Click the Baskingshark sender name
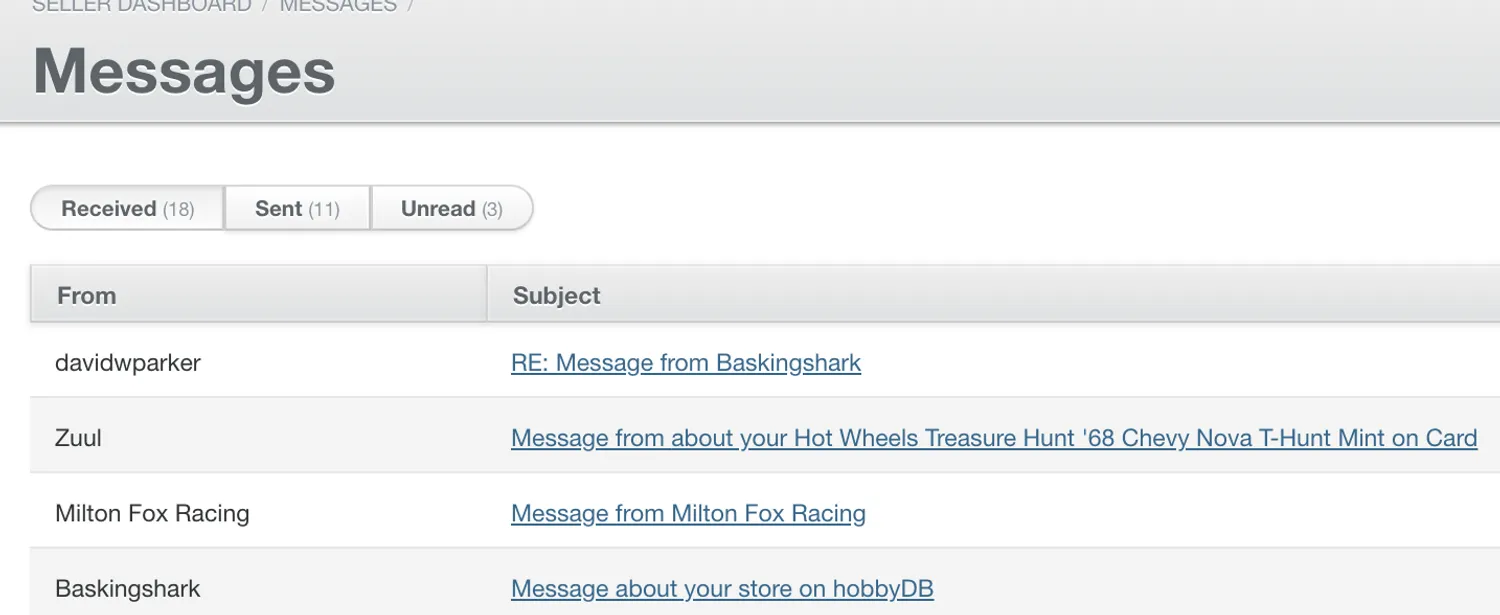The height and width of the screenshot is (615, 1500). pos(128,589)
